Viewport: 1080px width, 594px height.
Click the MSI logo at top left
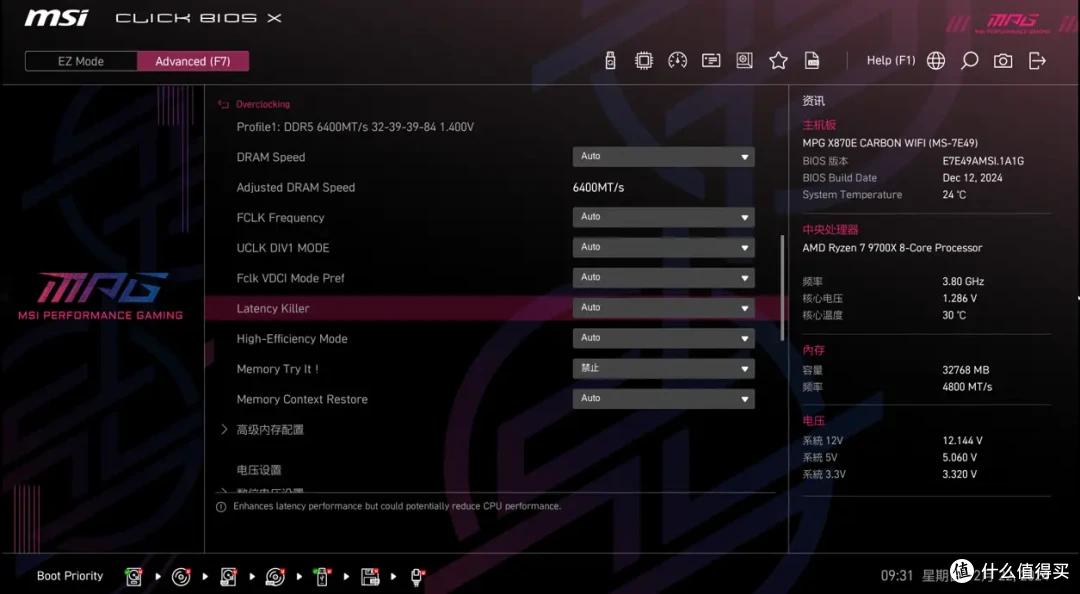(56, 18)
